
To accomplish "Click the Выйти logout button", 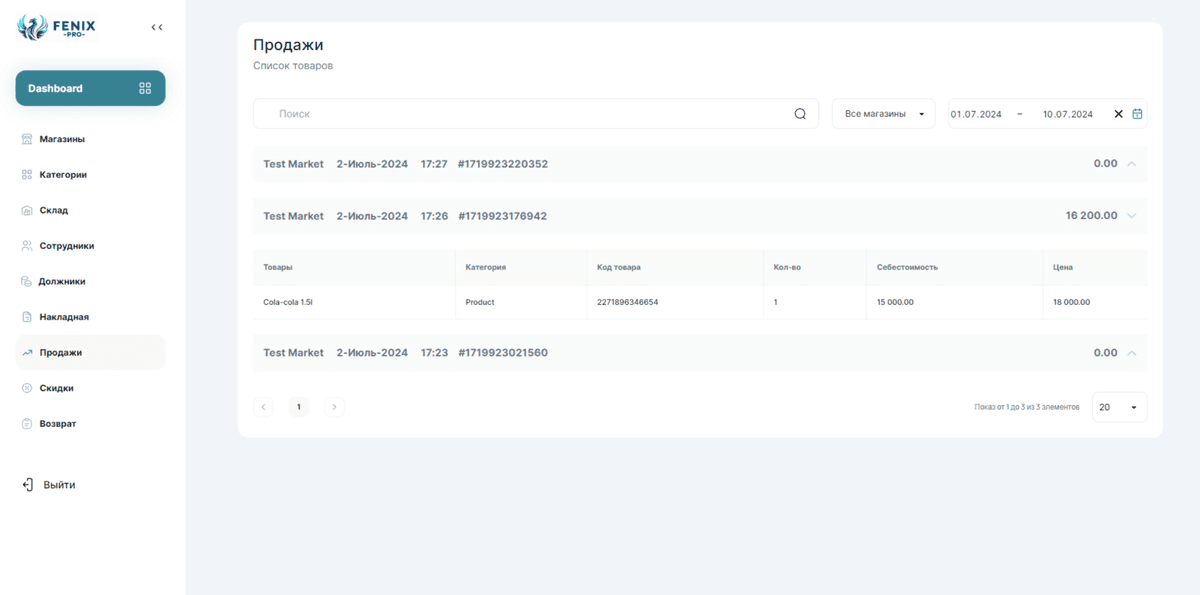I will tap(58, 485).
